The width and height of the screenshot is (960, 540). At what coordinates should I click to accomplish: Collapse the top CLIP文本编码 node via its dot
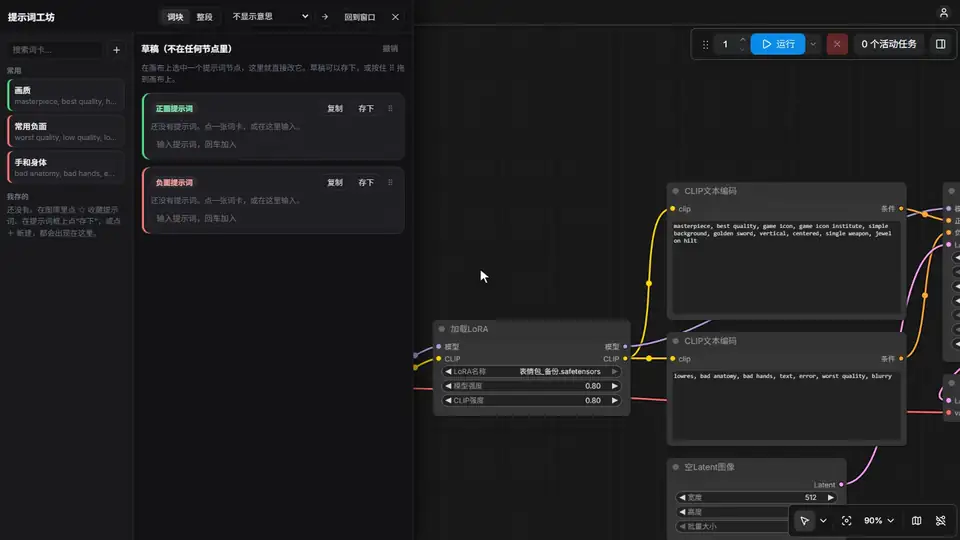676,191
